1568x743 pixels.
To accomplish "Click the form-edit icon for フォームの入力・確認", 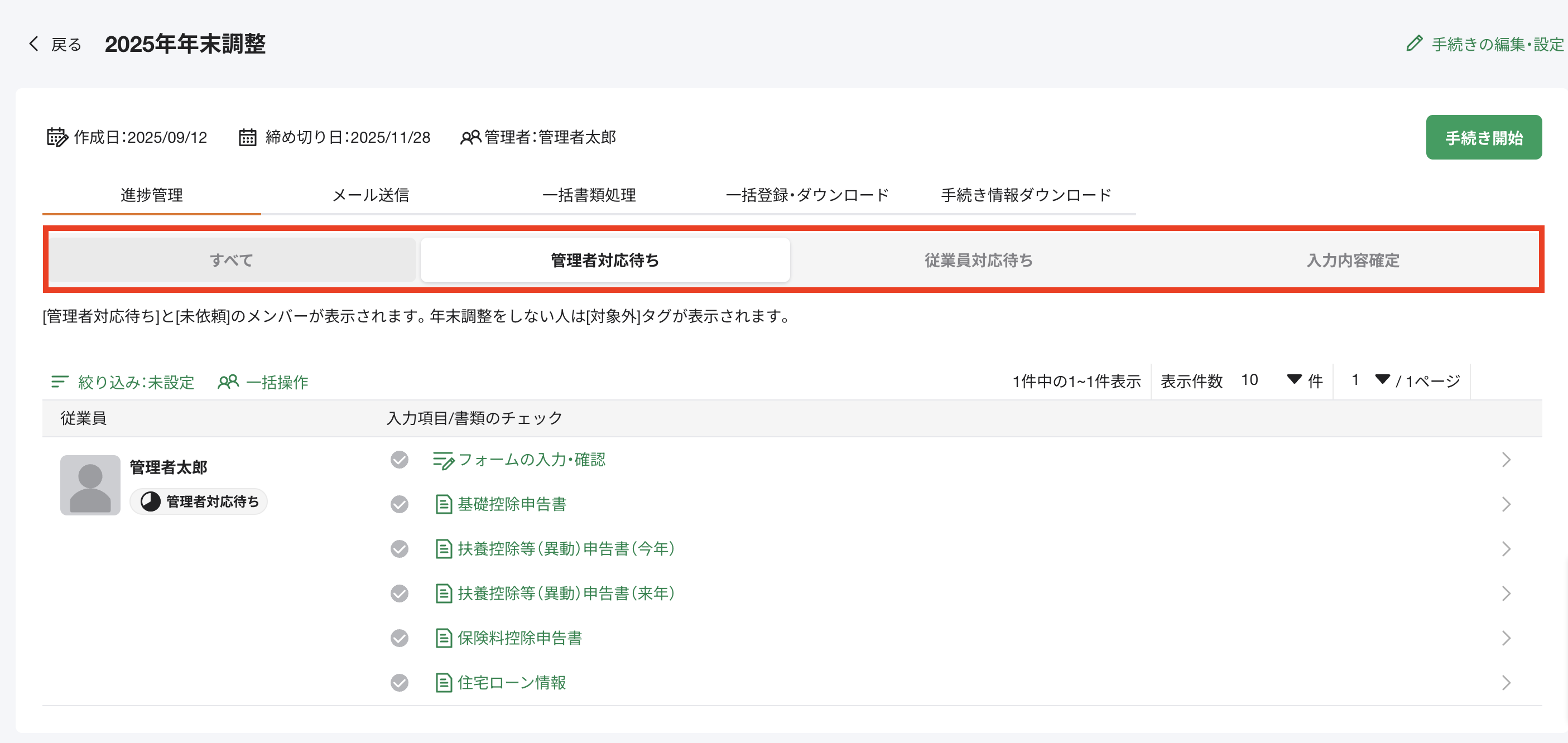I will click(x=443, y=460).
